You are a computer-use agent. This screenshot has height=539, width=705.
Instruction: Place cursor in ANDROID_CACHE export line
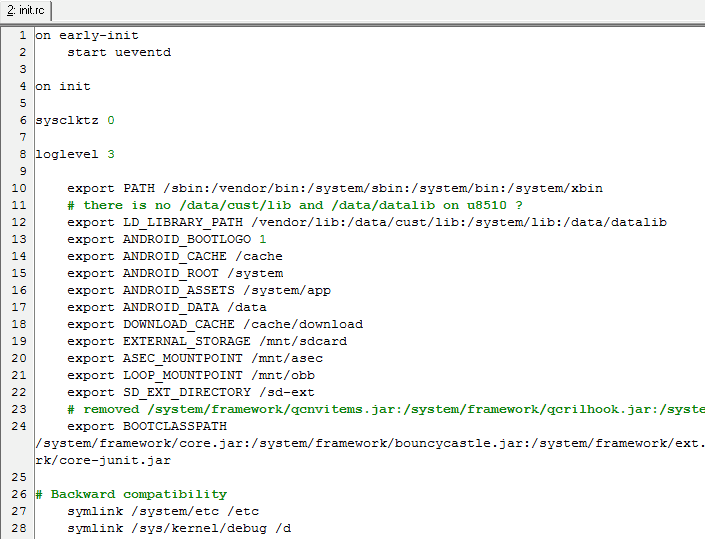(x=175, y=256)
